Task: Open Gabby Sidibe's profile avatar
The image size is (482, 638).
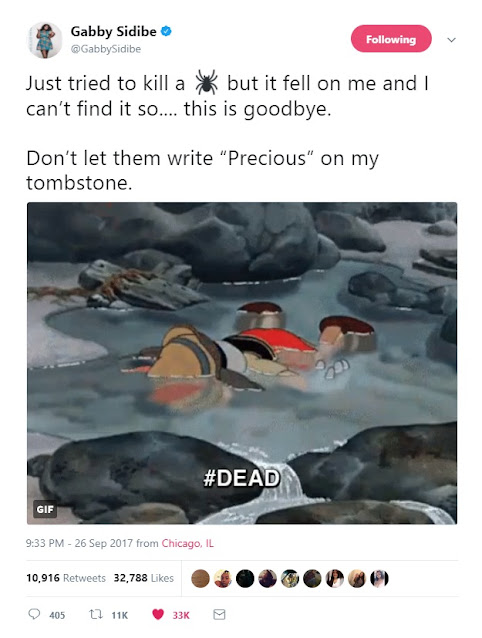Action: 45,40
